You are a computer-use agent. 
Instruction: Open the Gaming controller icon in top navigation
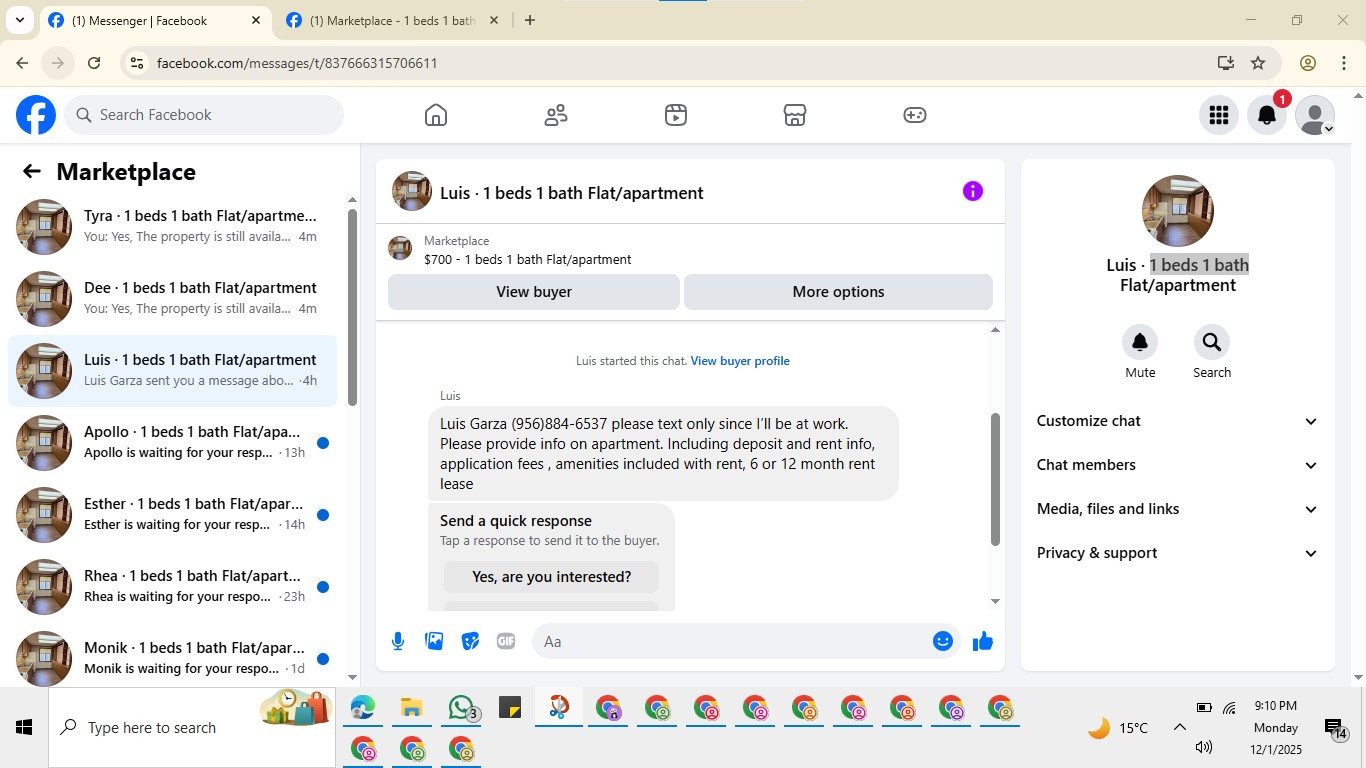(x=915, y=115)
